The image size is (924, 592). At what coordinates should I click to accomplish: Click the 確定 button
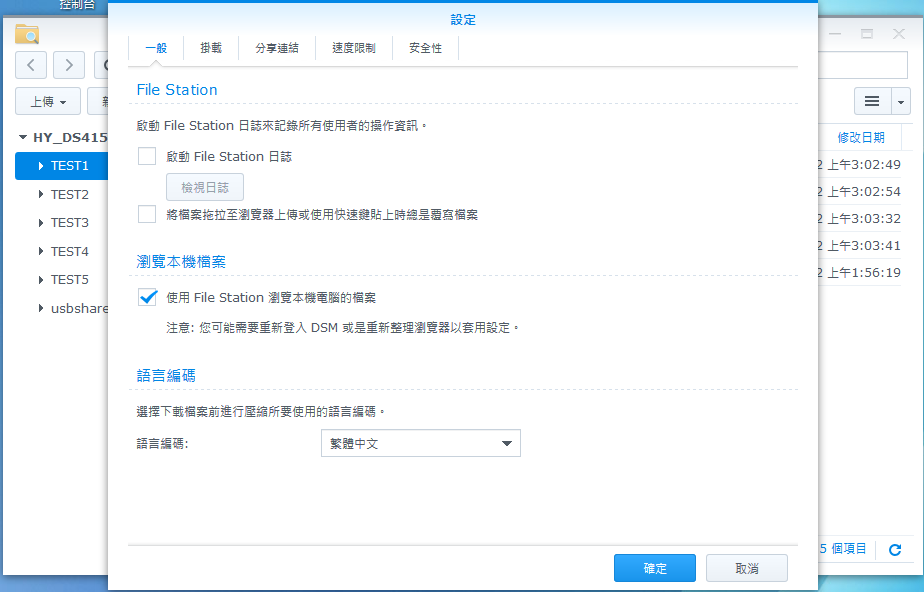tap(655, 568)
